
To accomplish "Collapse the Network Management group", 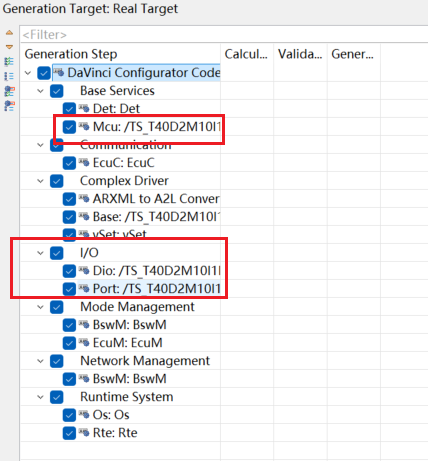I will coord(41,361).
